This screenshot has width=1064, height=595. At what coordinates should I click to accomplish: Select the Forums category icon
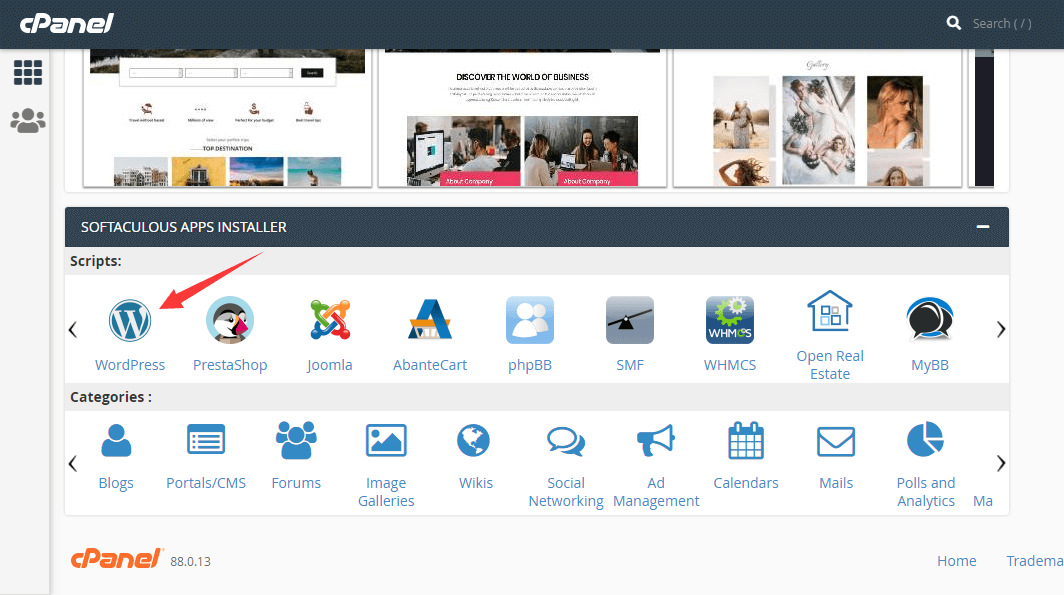tap(296, 440)
